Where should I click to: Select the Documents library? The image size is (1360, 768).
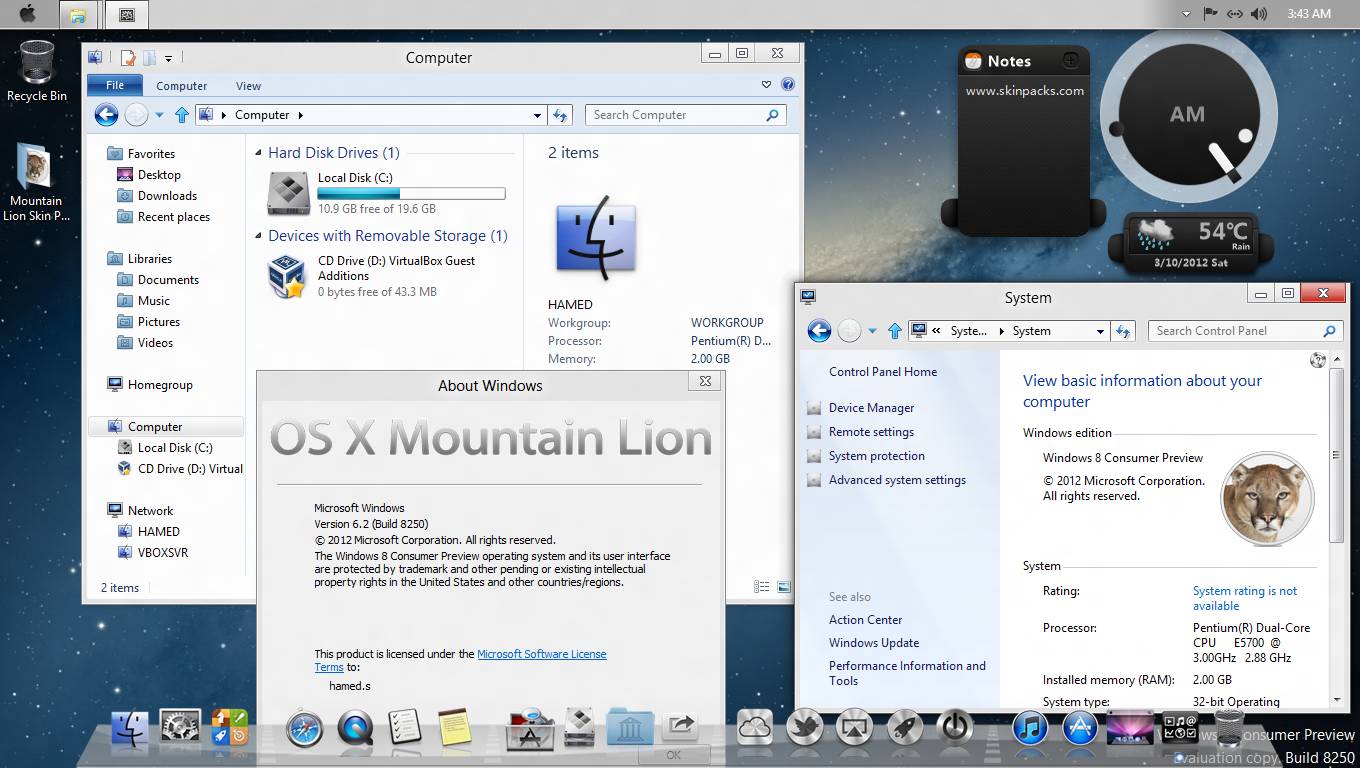pos(168,280)
